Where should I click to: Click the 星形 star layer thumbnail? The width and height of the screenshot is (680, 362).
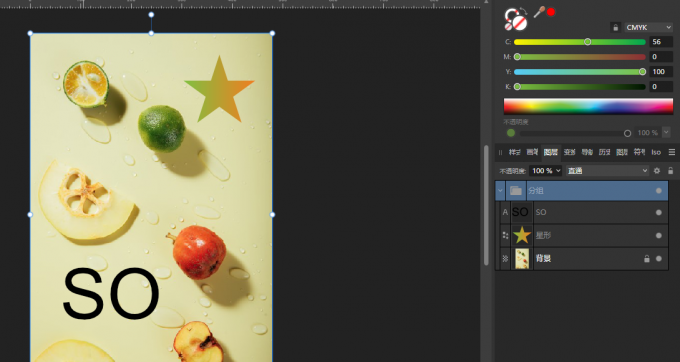coord(522,235)
